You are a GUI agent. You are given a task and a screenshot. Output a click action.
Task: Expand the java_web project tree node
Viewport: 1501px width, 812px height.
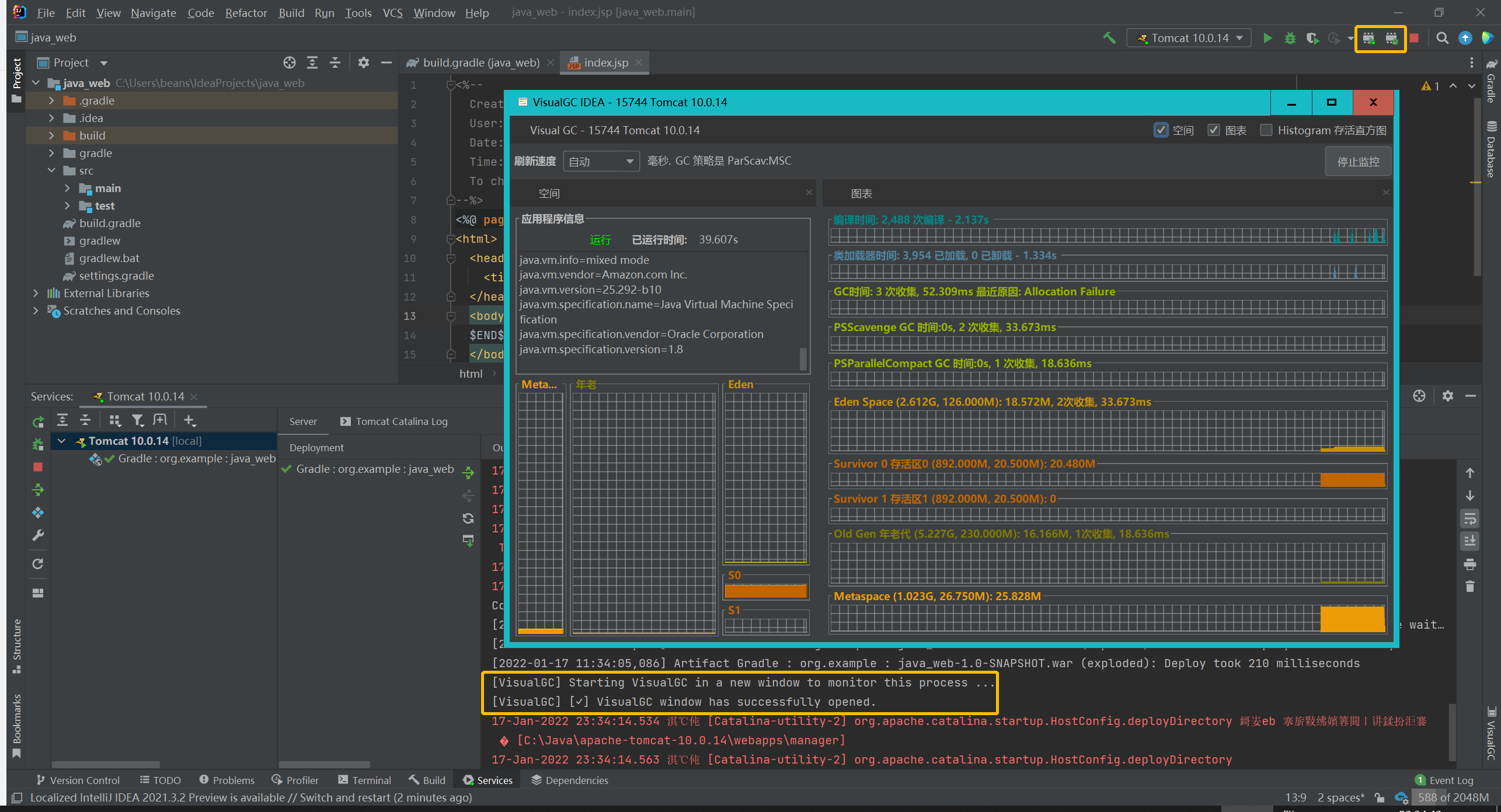pos(36,83)
